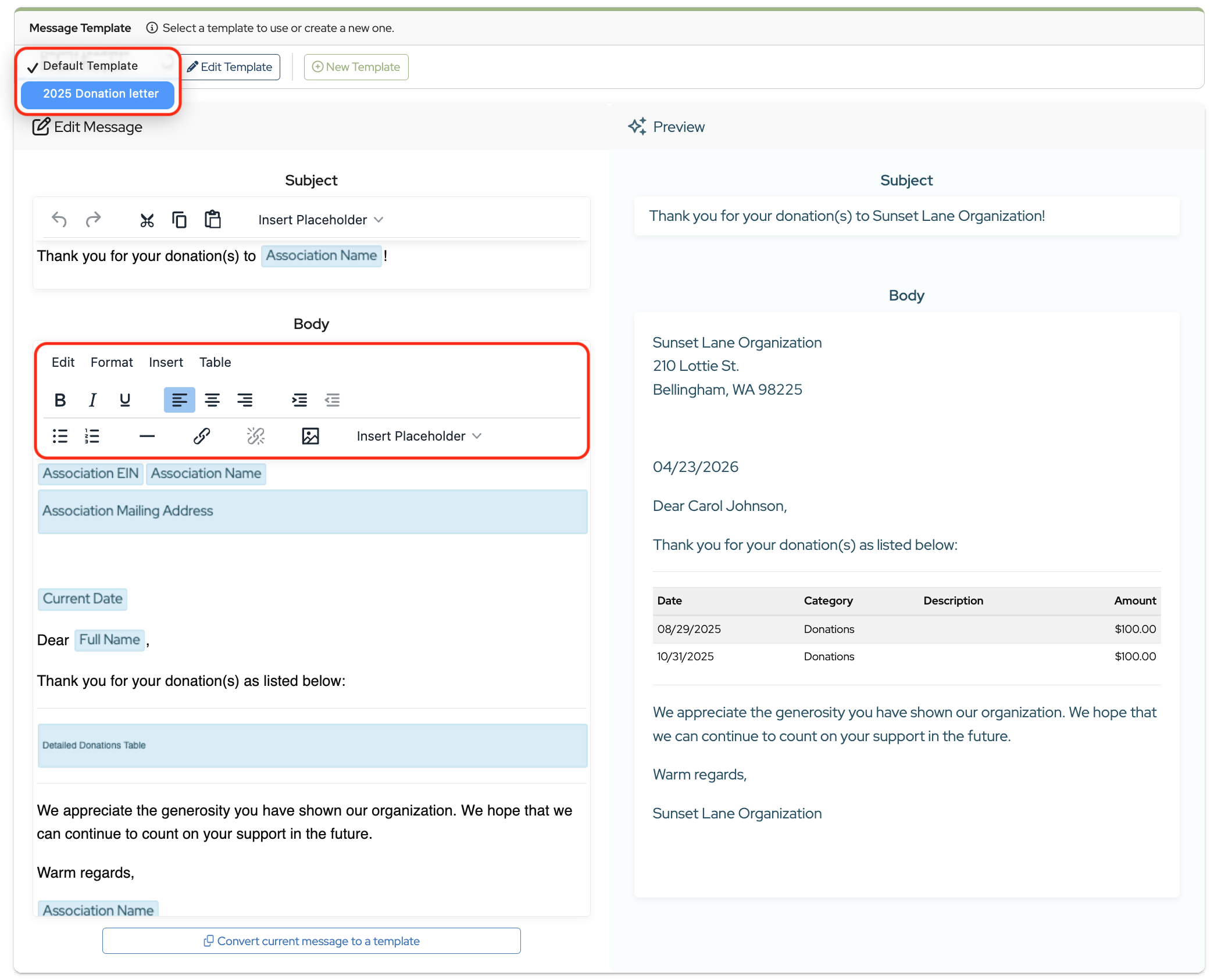Open the Table menu
Screen dimensions: 1214x980
point(215,362)
